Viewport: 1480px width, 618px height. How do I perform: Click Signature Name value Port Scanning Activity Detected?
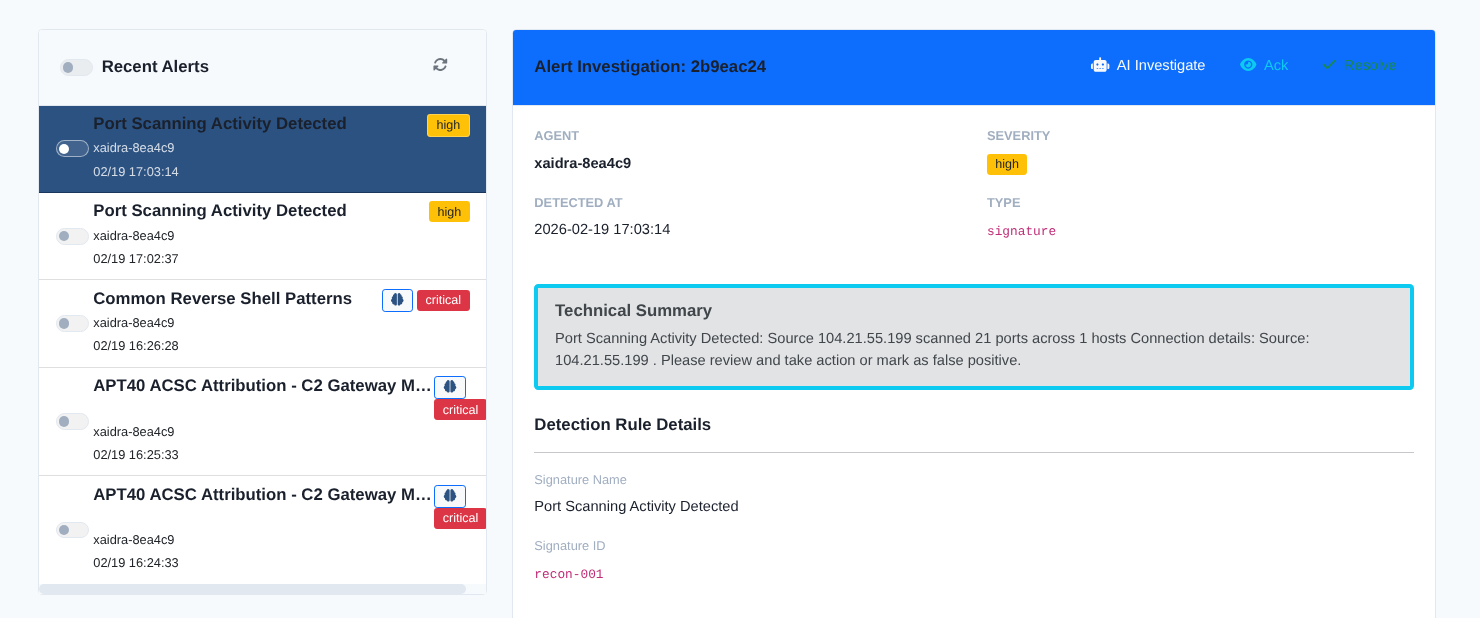tap(636, 506)
